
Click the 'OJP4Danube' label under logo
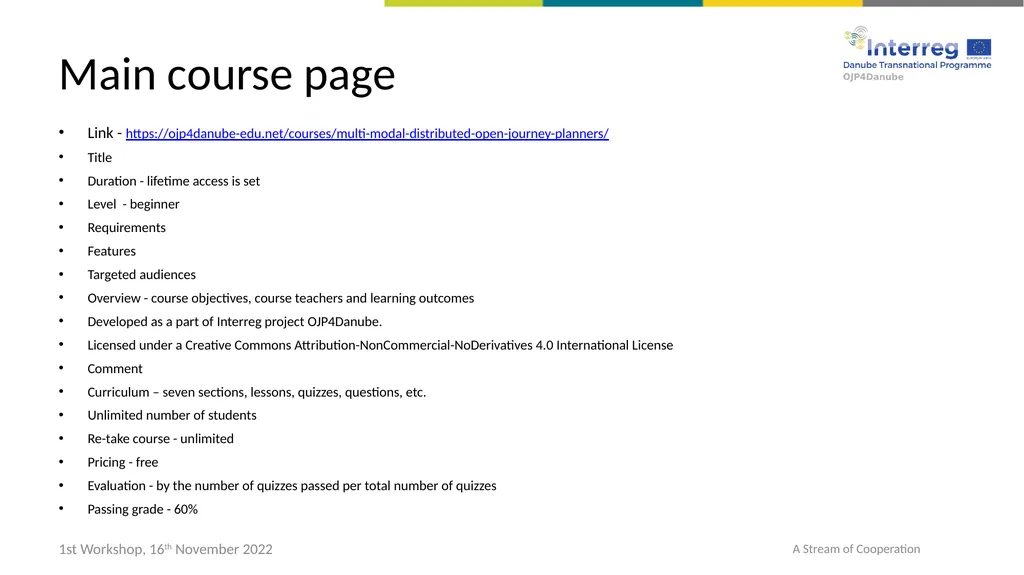873,77
